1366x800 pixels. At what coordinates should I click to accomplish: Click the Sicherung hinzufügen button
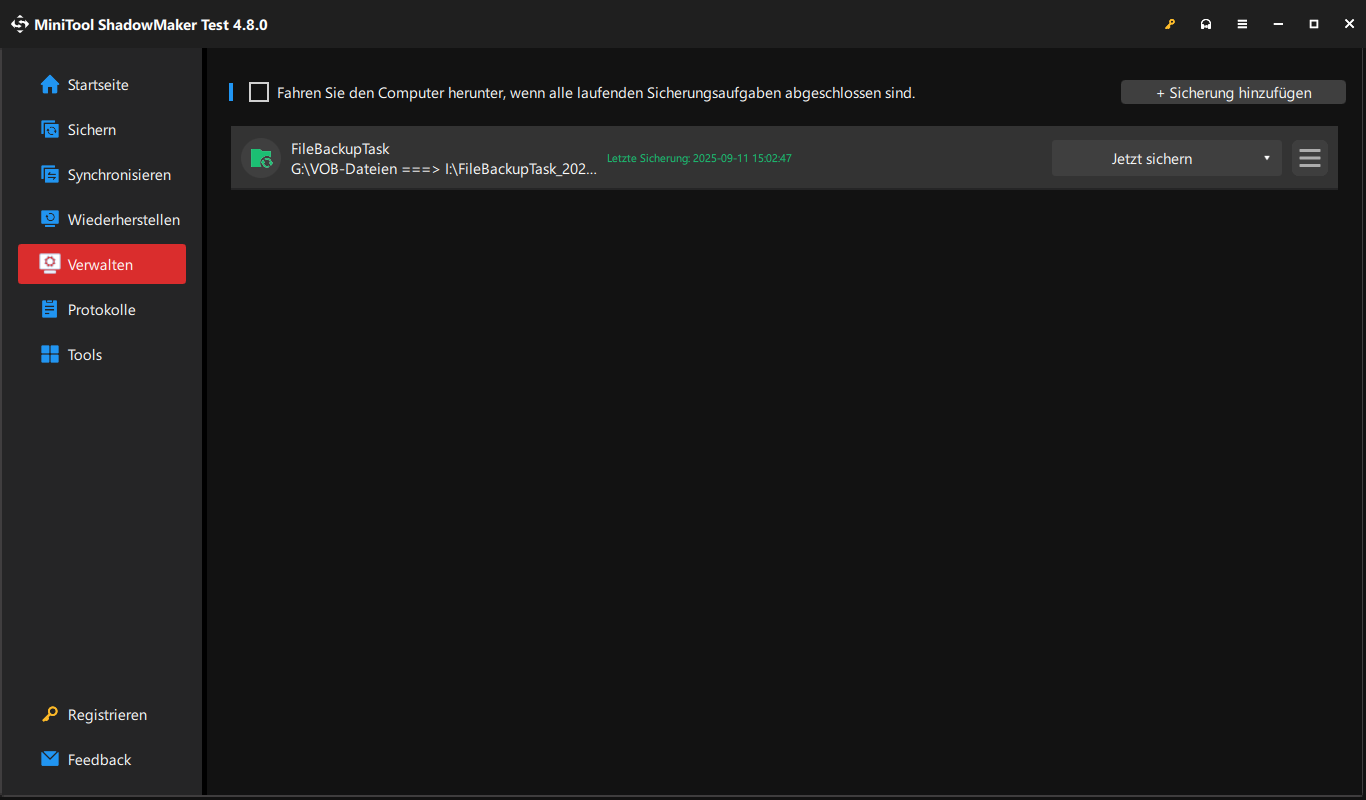(x=1233, y=92)
